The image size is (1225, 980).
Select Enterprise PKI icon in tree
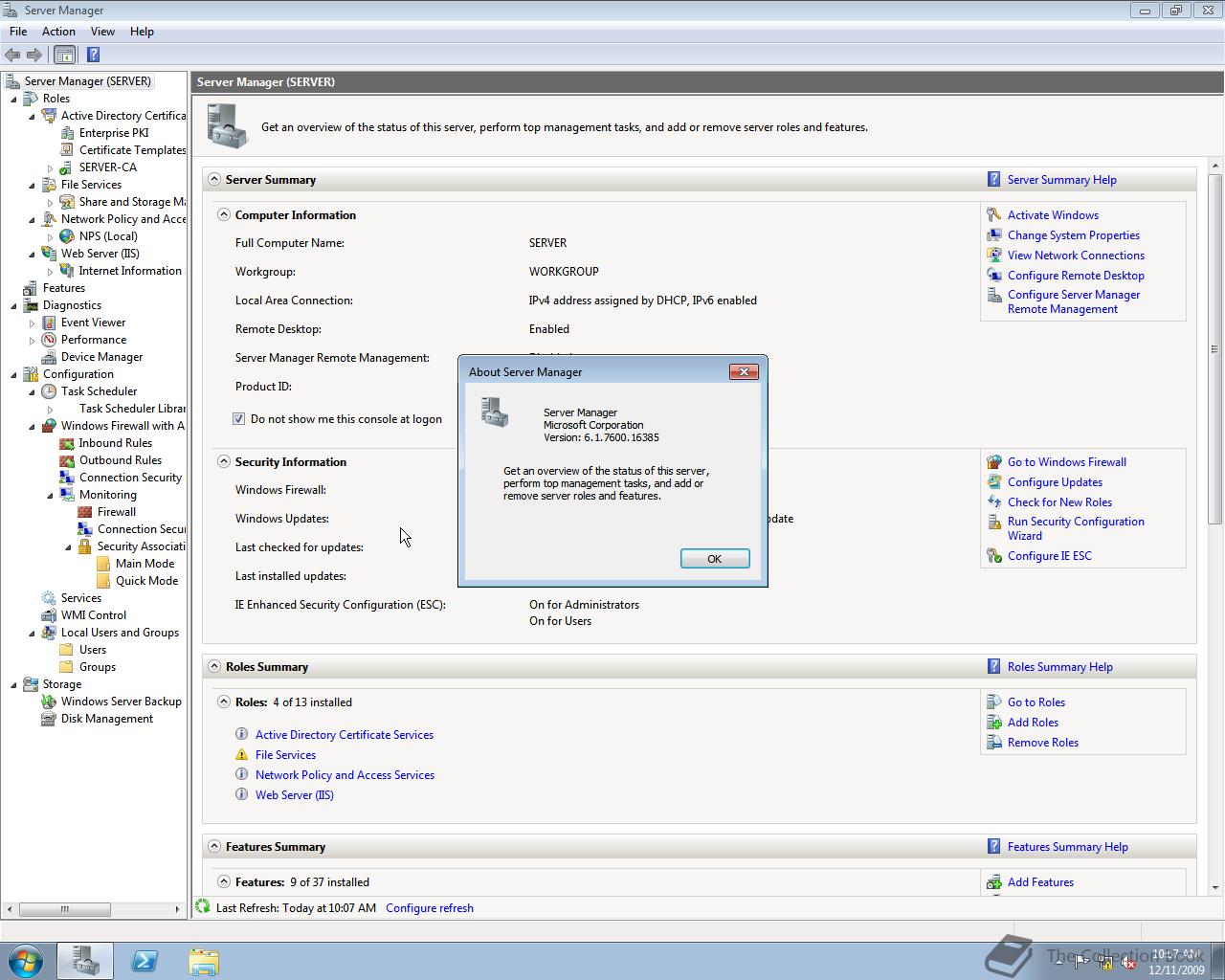tap(67, 133)
